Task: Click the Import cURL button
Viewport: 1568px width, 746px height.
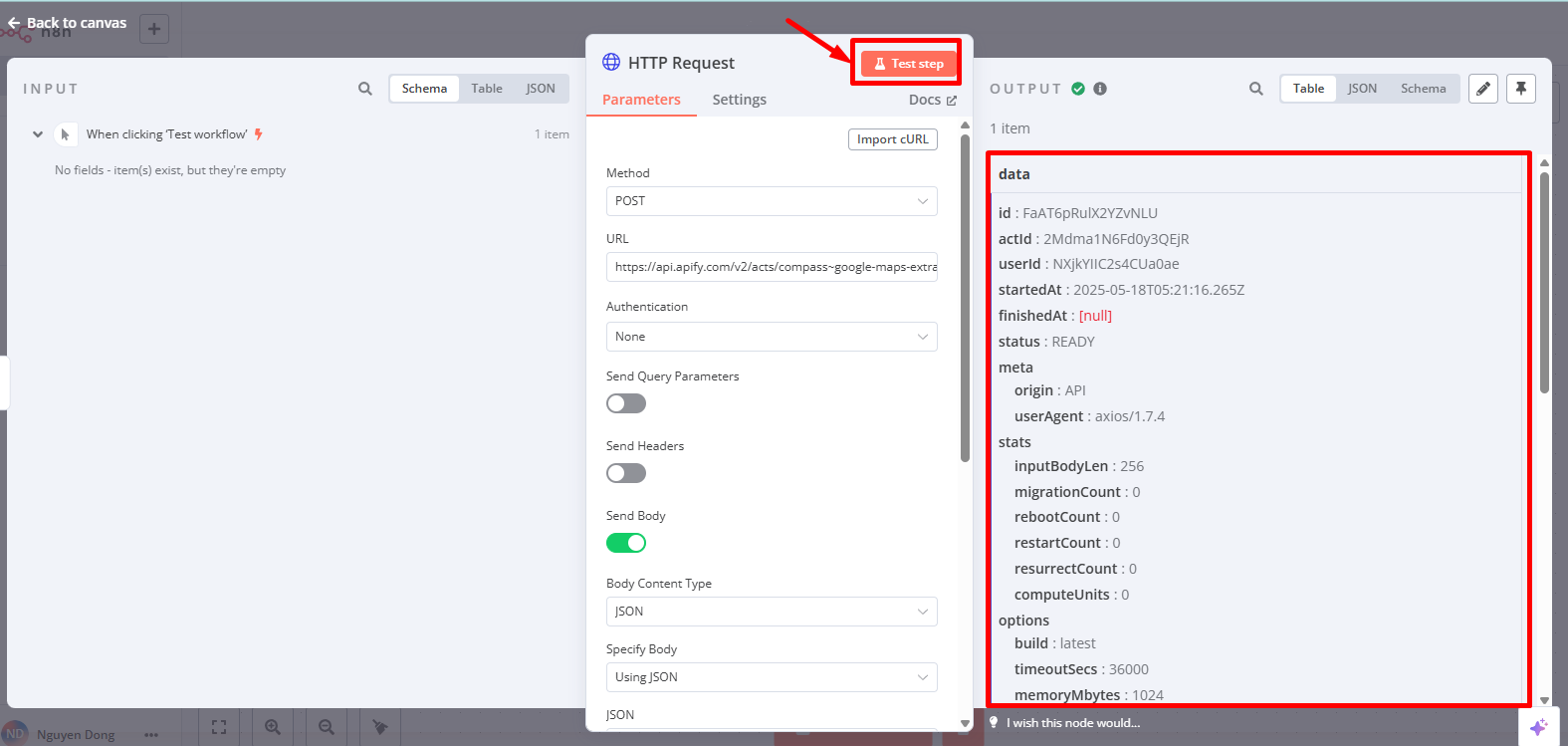Action: click(x=892, y=139)
